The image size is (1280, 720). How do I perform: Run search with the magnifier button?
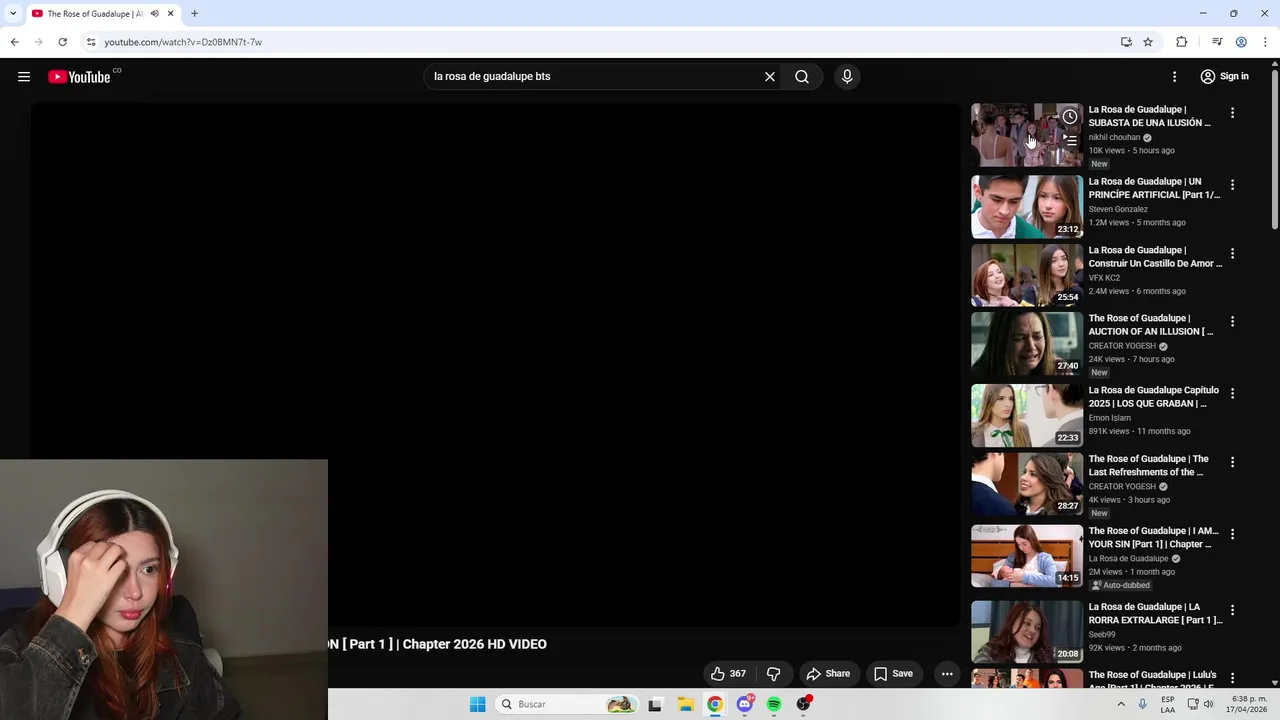[x=802, y=77]
